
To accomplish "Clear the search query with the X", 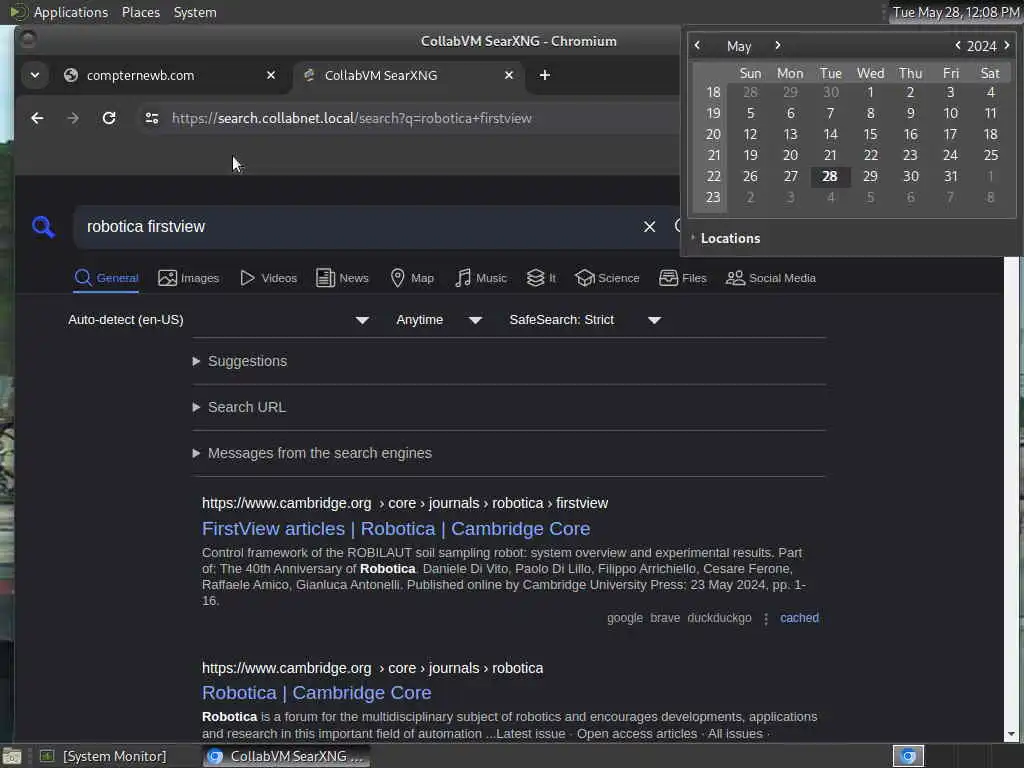I will click(x=649, y=227).
